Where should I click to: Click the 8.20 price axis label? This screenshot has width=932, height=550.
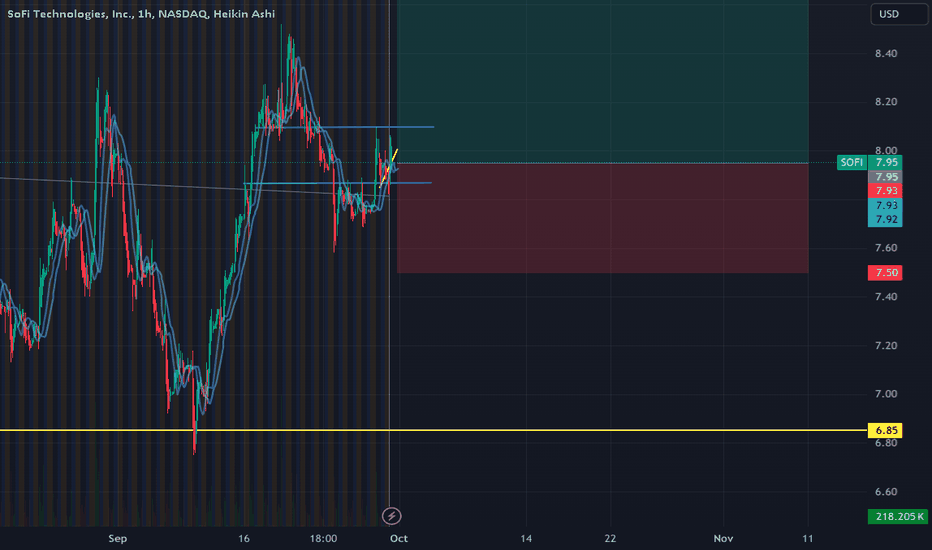(886, 102)
